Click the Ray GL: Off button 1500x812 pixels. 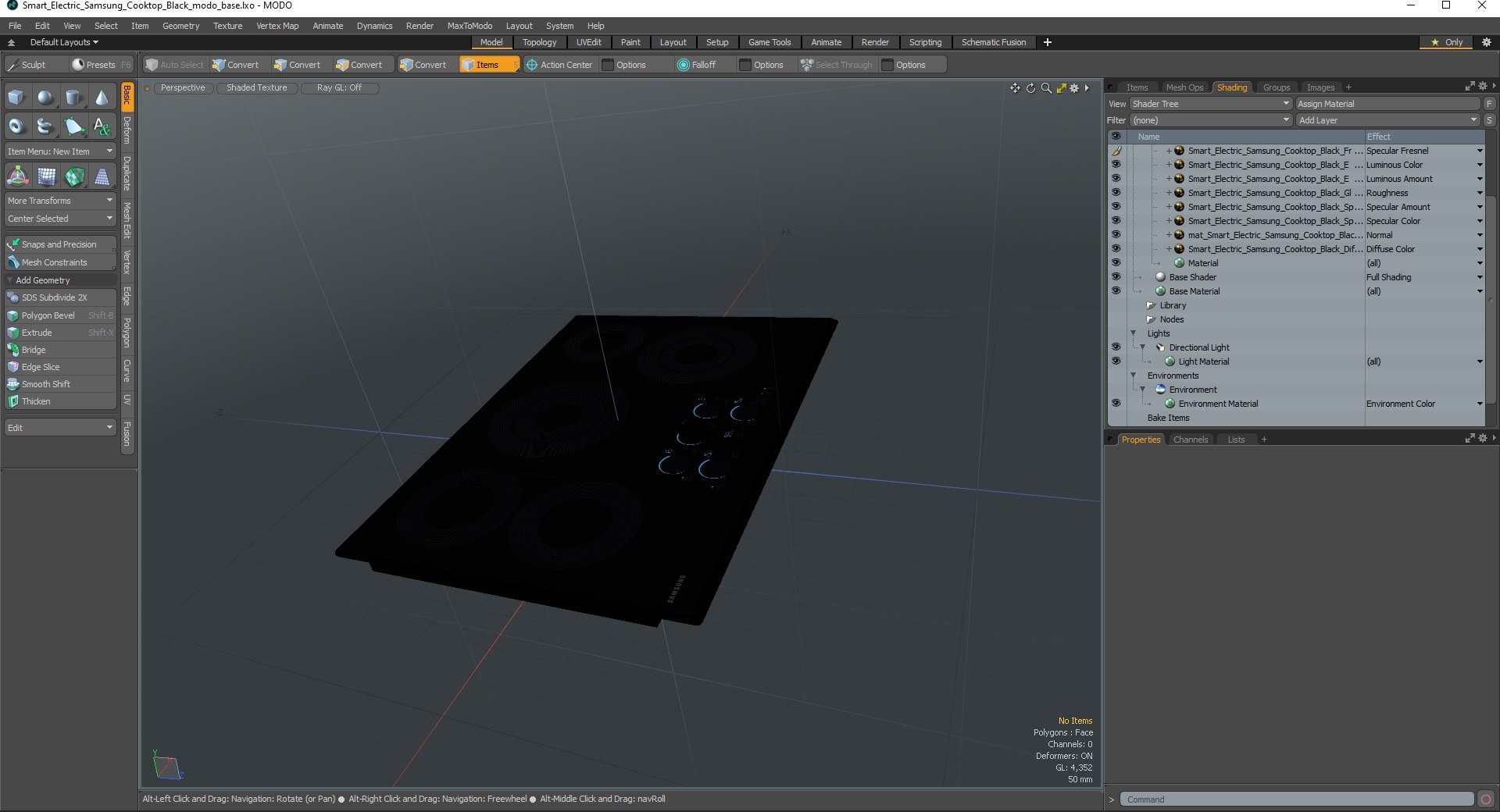(x=339, y=87)
